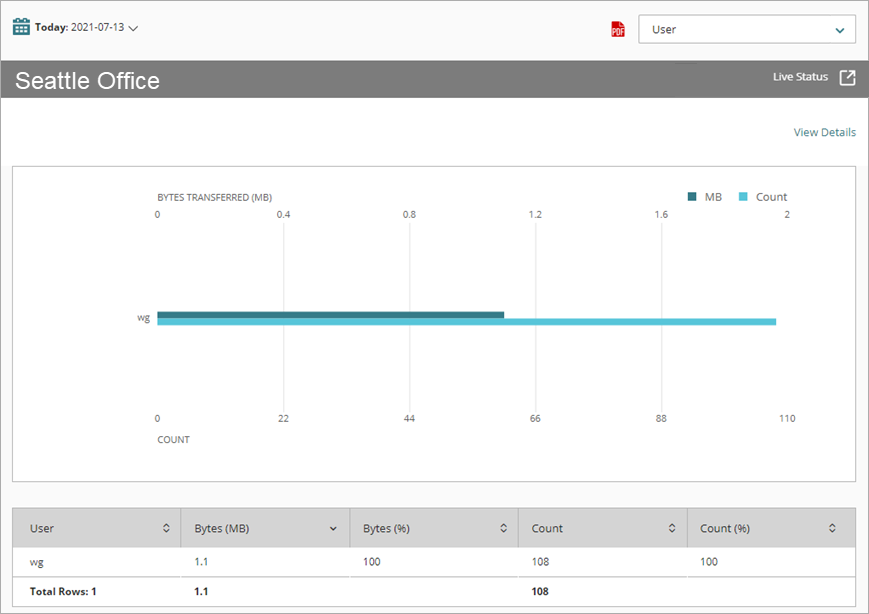Click the teal Count bar in the chart
869x614 pixels.
coord(465,322)
